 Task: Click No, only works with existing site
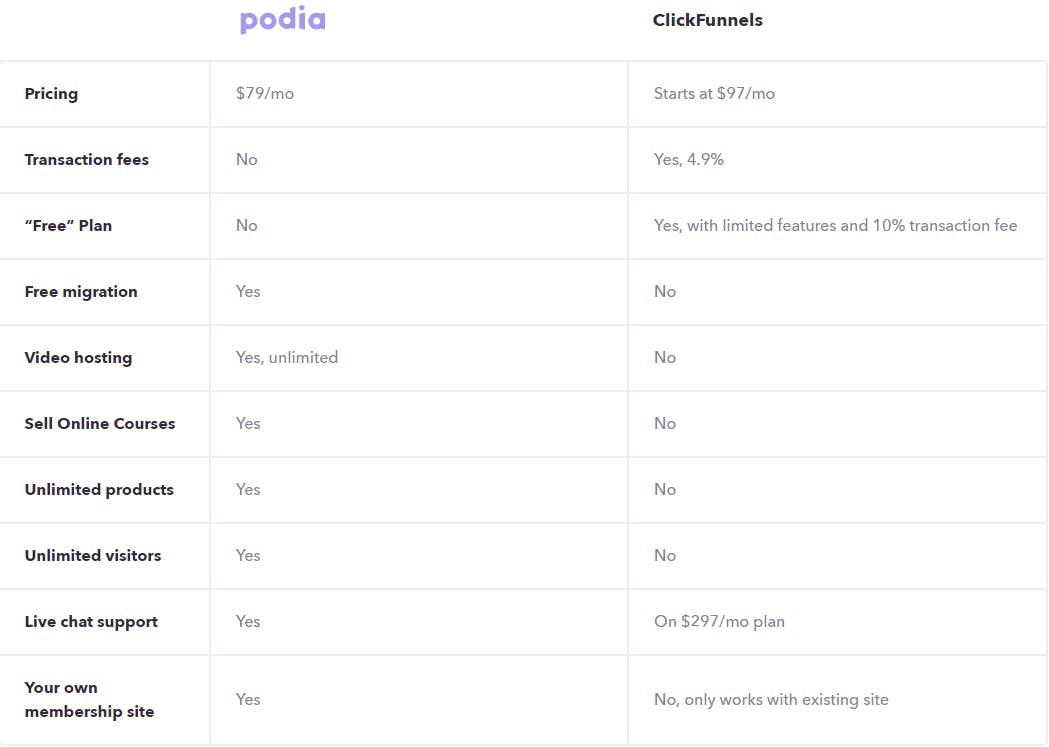(x=771, y=700)
